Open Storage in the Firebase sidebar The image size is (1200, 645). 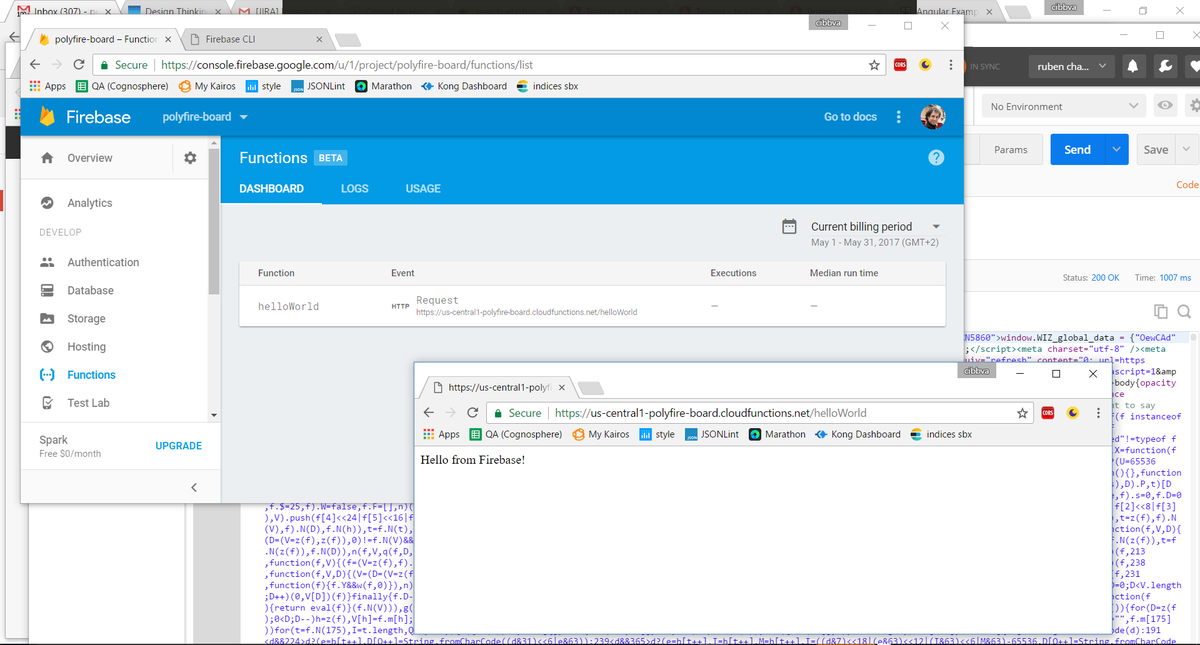86,318
